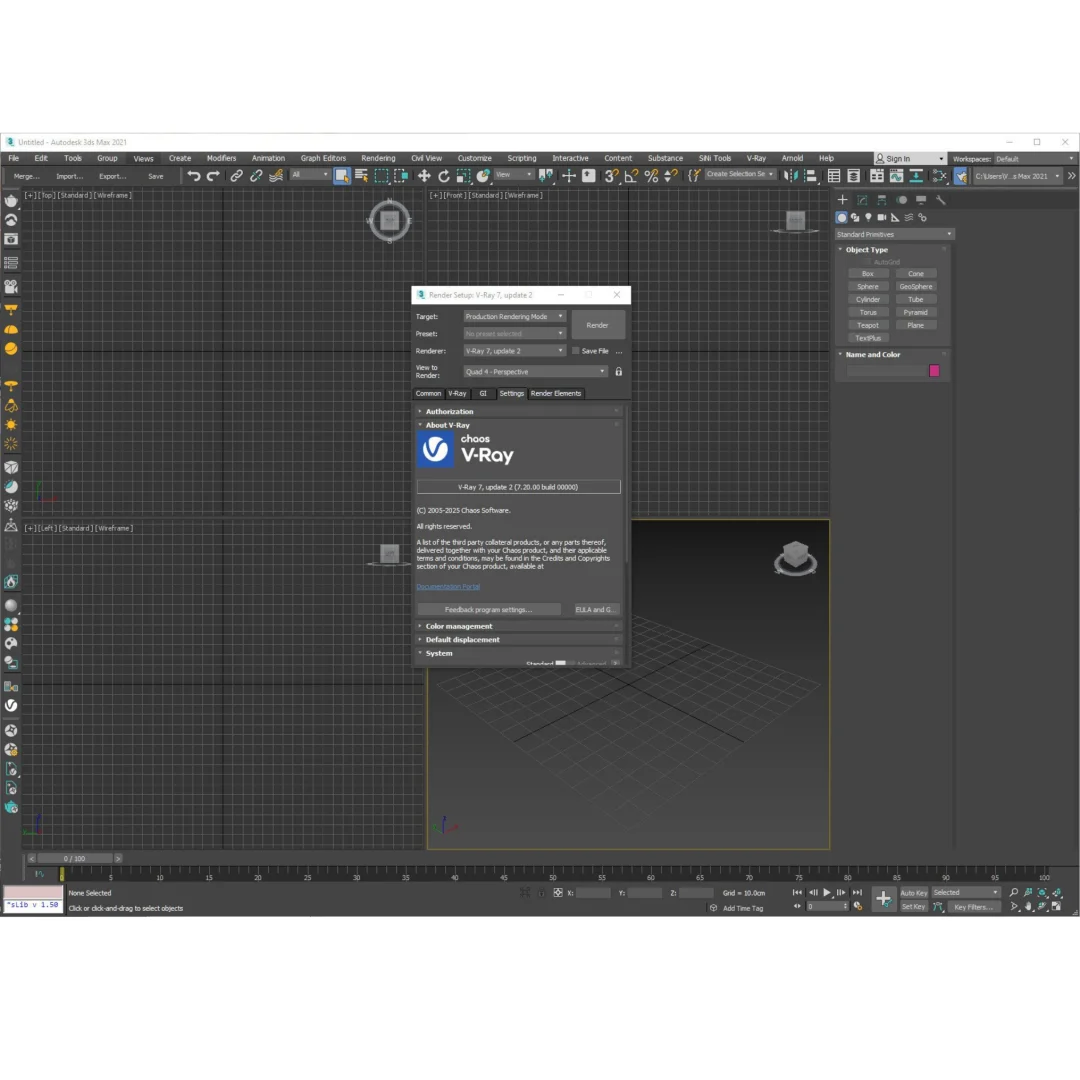Open the Target rendering mode dropdown

click(514, 317)
